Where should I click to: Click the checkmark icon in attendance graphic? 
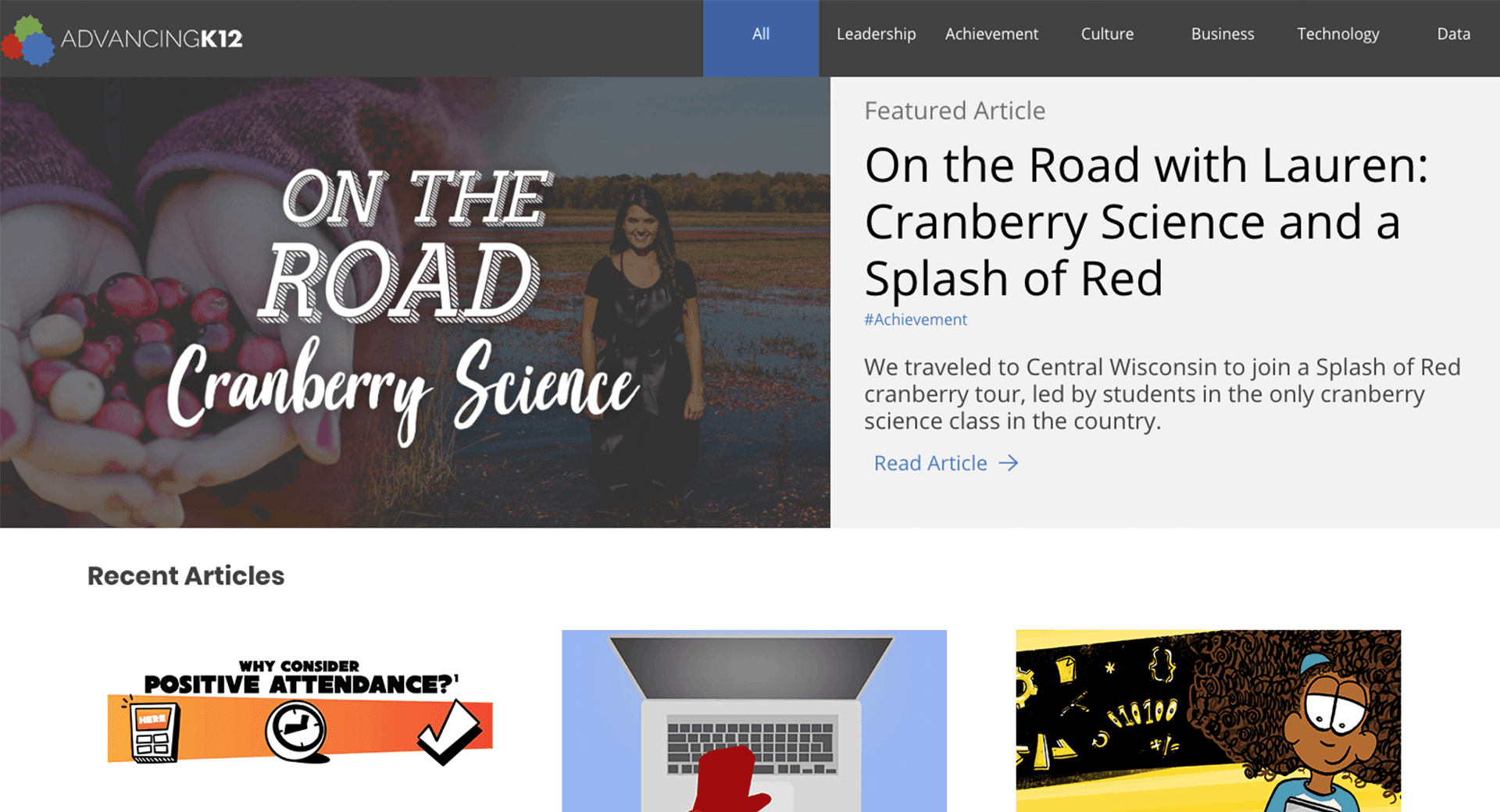(x=449, y=732)
